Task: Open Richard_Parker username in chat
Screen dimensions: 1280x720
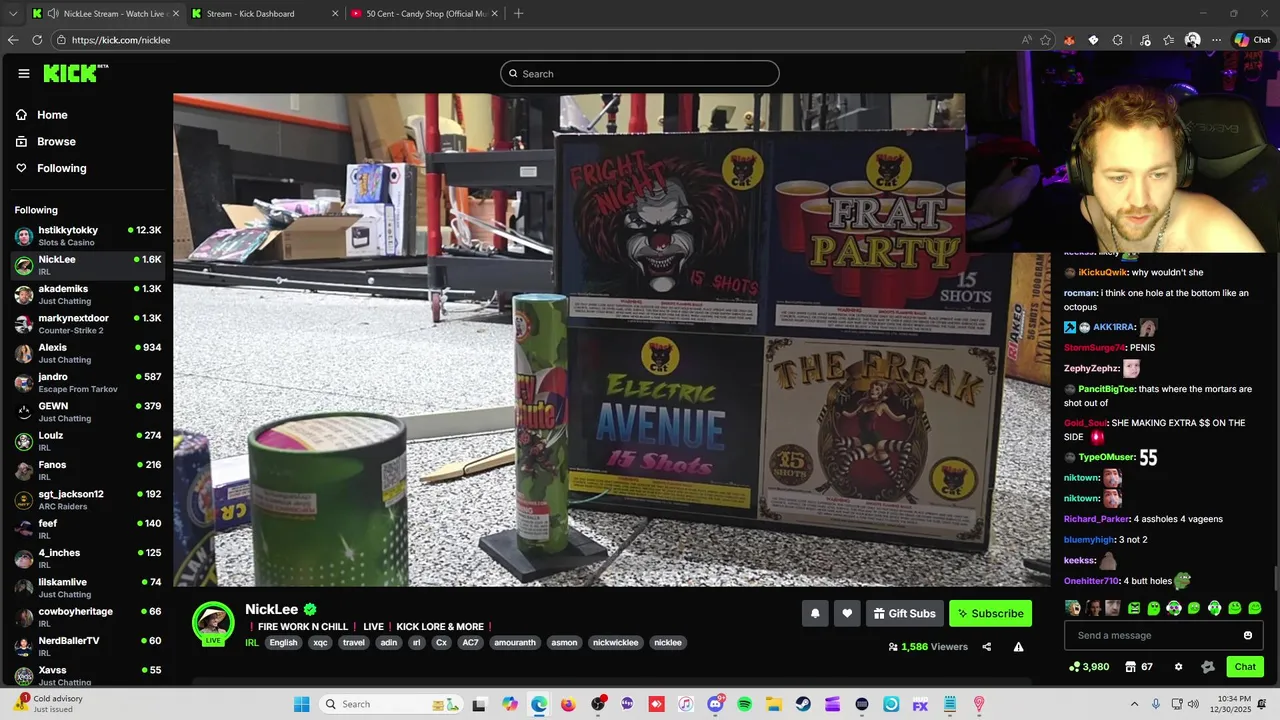Action: click(x=1096, y=519)
